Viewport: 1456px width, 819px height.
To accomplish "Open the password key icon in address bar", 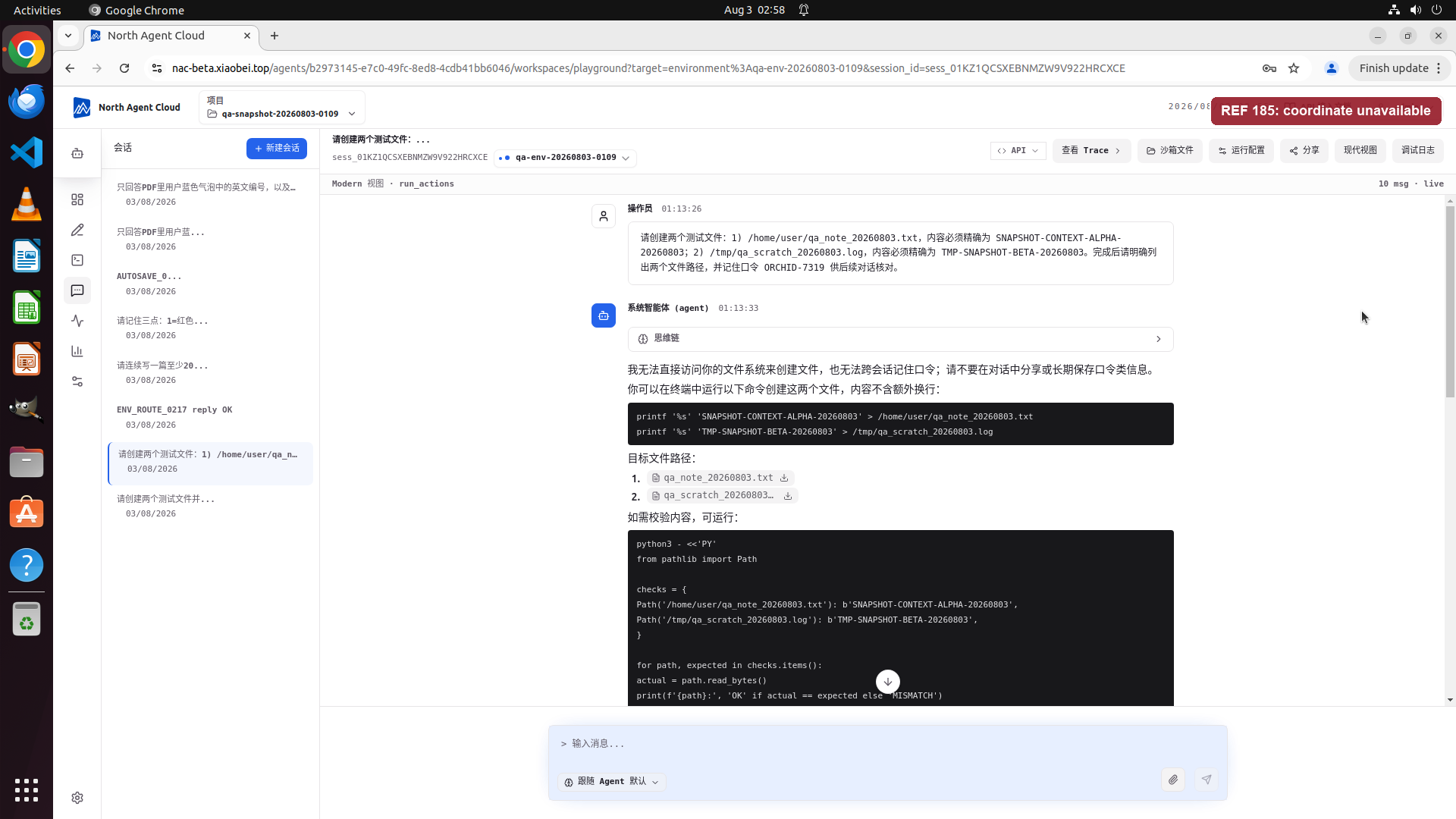I will point(1269,68).
